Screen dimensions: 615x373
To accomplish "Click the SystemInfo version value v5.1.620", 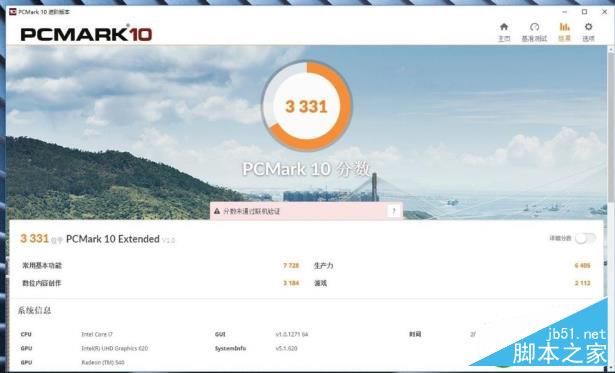I will pyautogui.click(x=286, y=348).
